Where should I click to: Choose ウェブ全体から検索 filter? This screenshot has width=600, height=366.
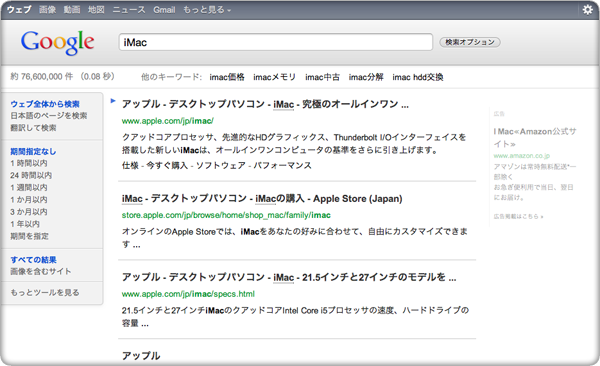45,104
